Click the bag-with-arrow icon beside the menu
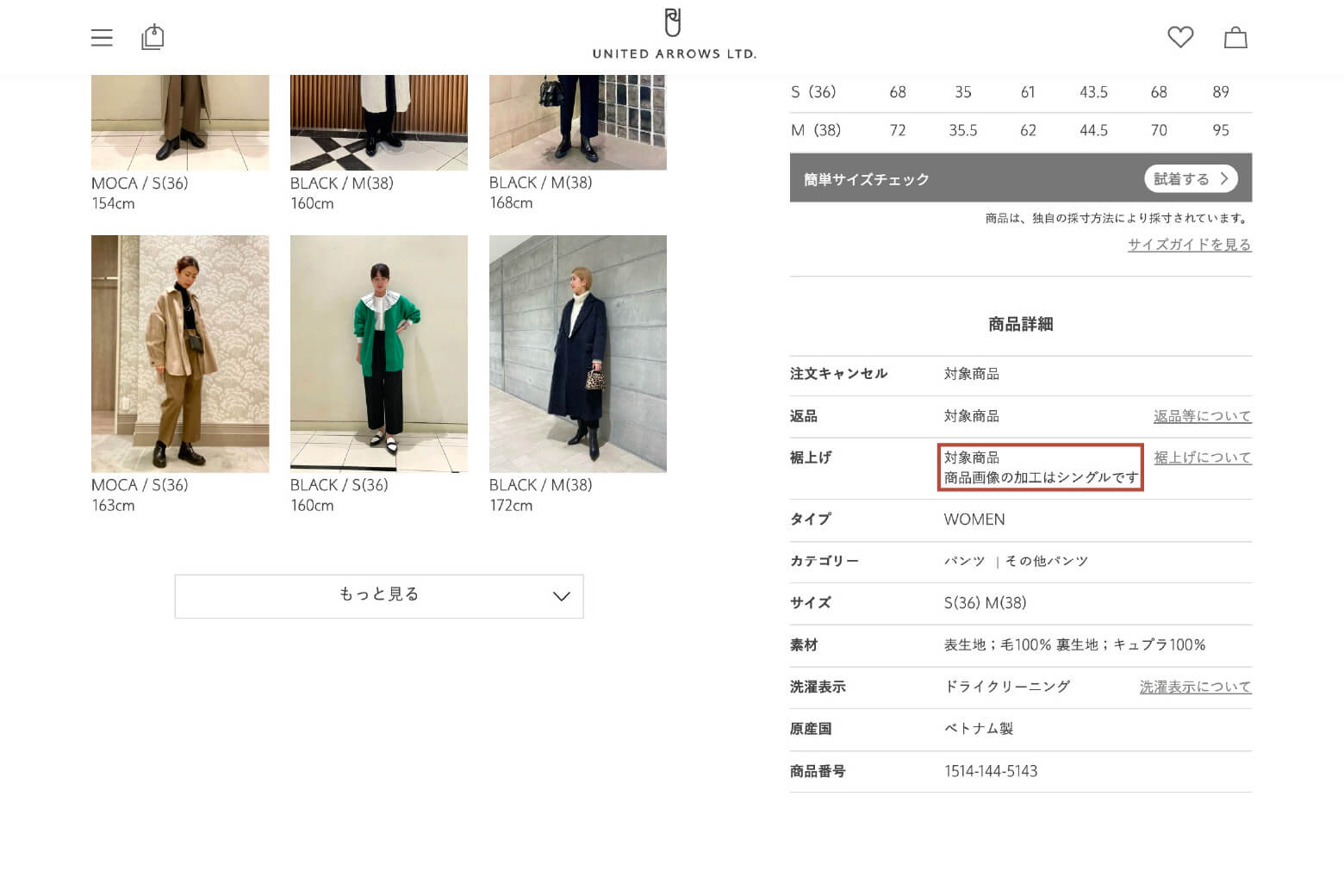The image size is (1344, 896). click(152, 37)
